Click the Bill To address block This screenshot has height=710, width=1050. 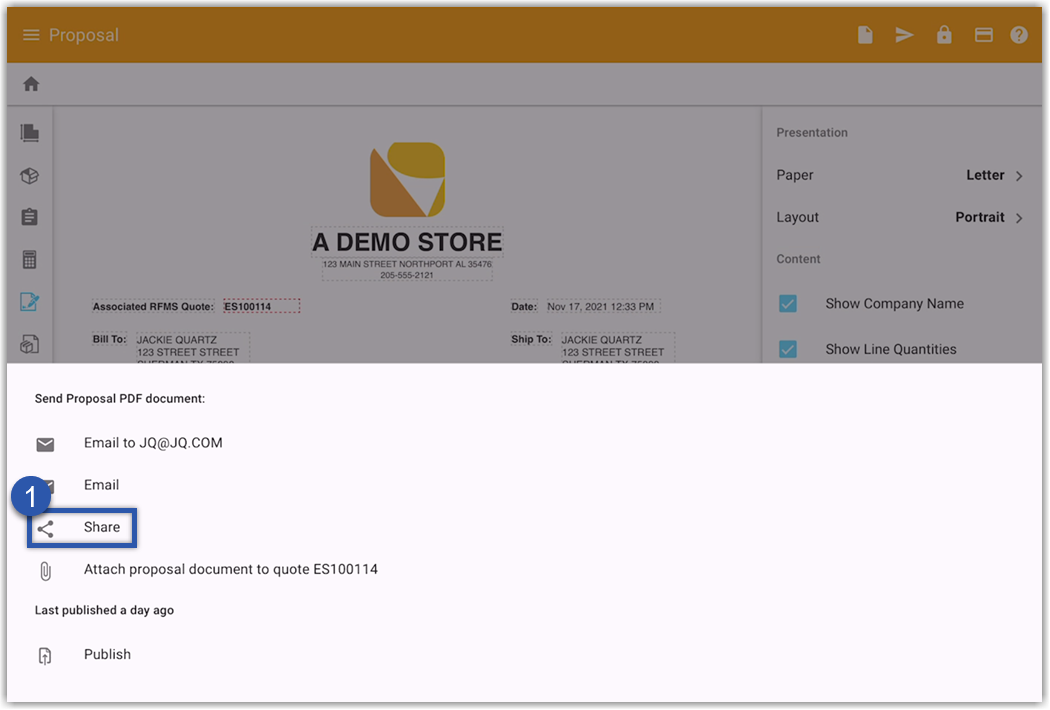pyautogui.click(x=192, y=348)
